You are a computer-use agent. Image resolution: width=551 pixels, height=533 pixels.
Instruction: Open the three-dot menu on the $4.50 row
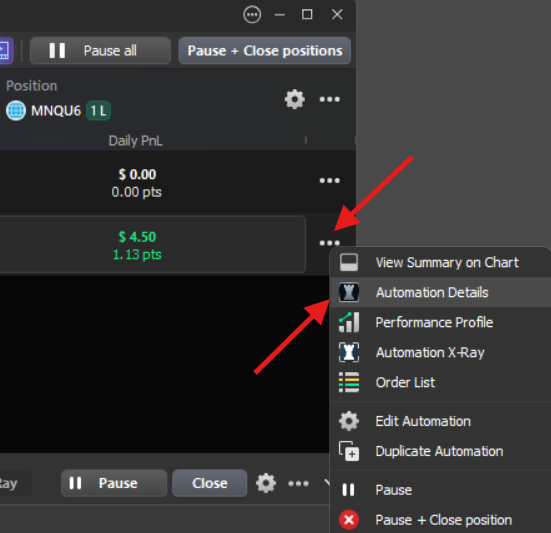(330, 243)
